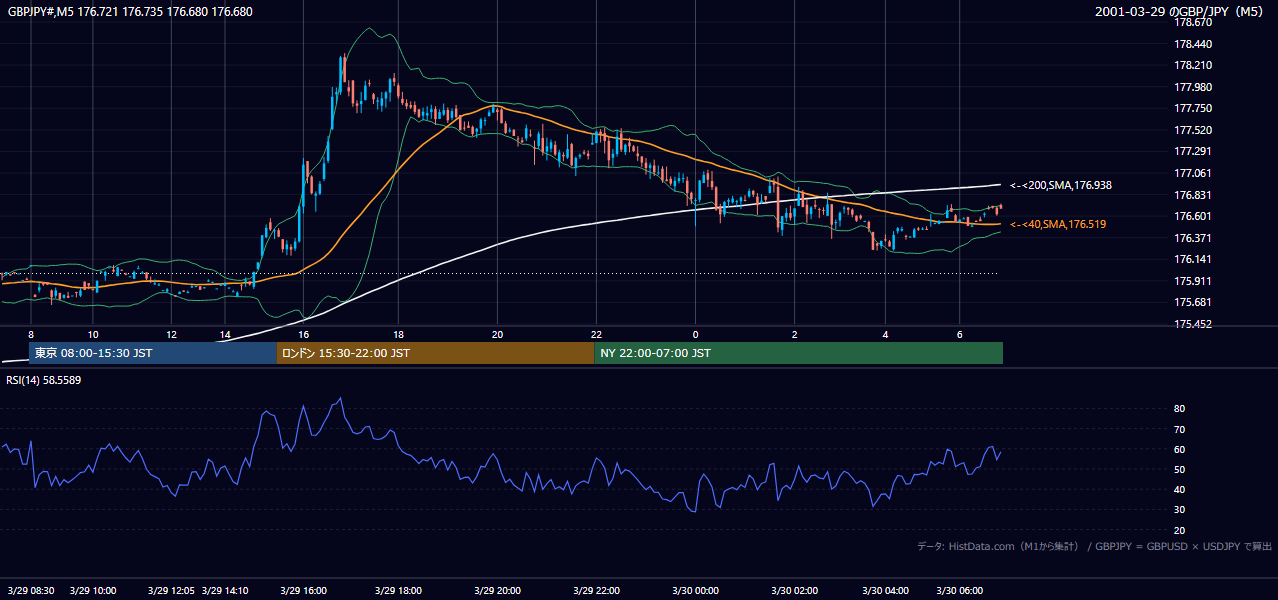1278x600 pixels.
Task: Click the price axis value 177.750
Action: tap(1193, 109)
